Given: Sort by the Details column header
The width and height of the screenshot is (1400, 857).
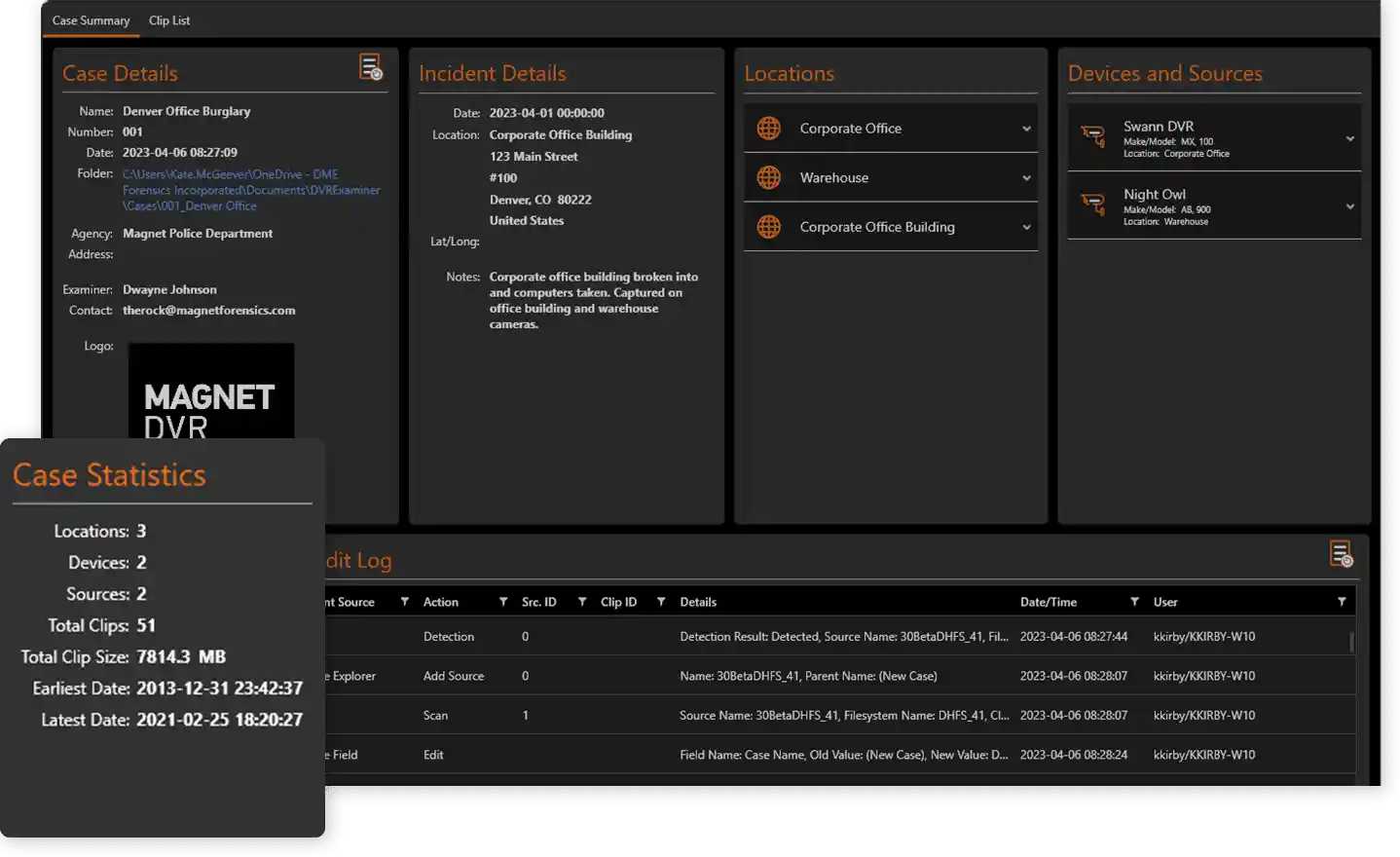Looking at the screenshot, I should point(698,602).
